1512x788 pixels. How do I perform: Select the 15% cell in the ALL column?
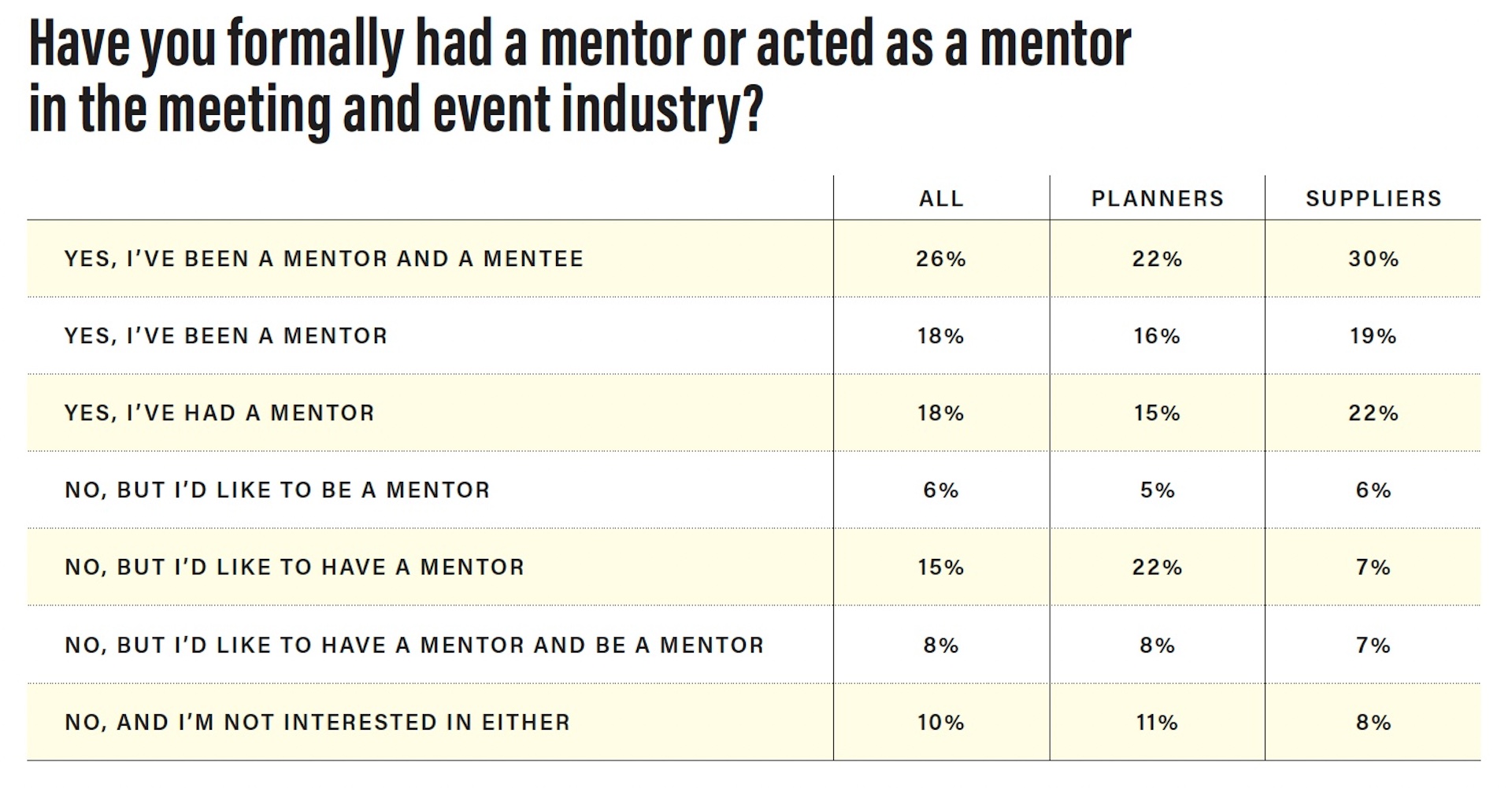(941, 568)
